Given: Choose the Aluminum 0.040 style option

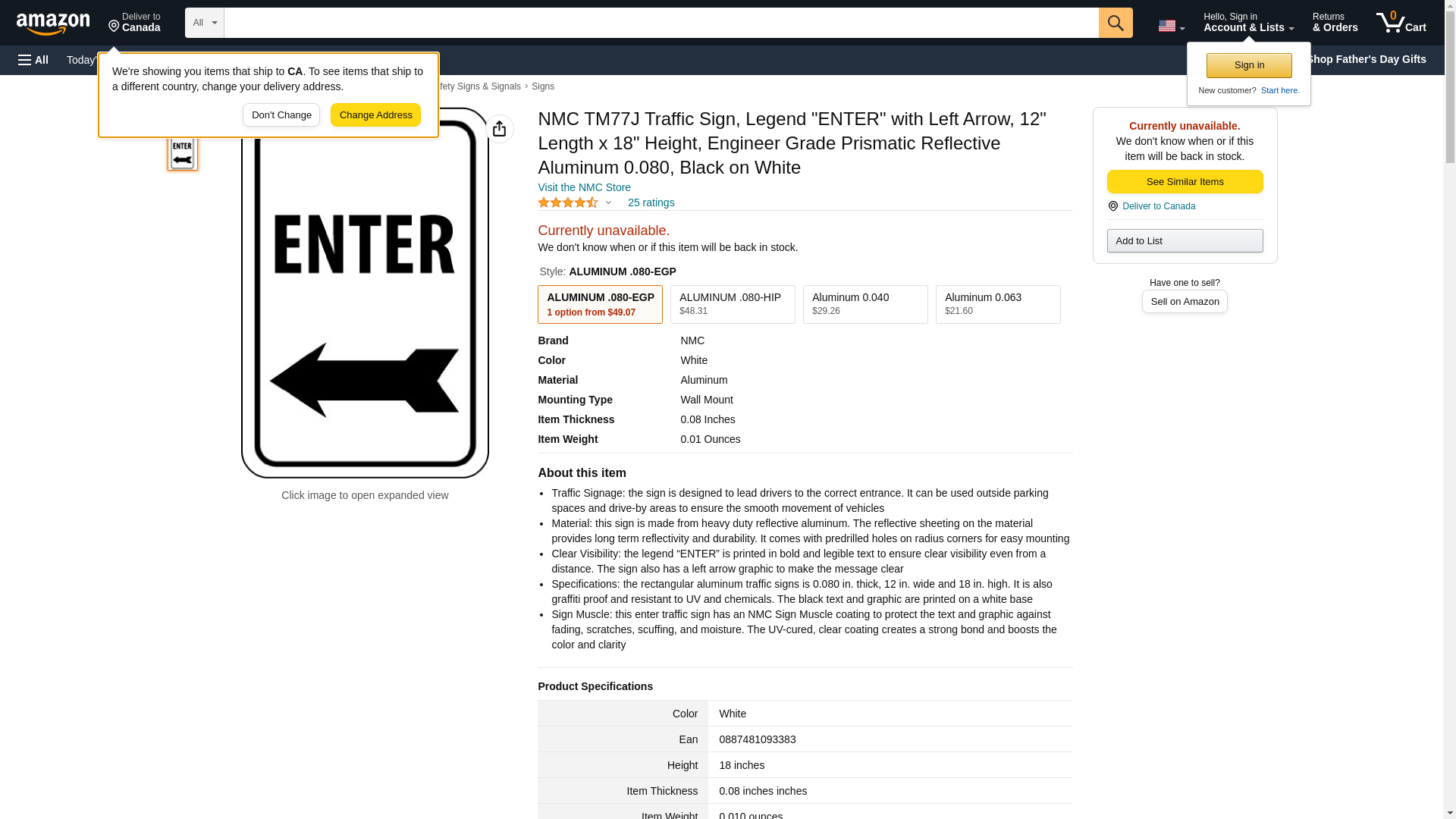Looking at the screenshot, I should point(865,304).
